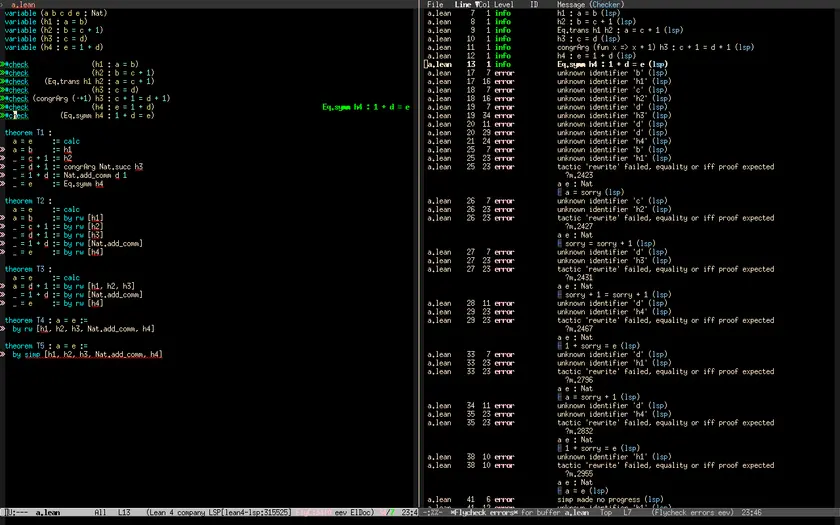Screen dimensions: 840x525
Task: Open info entry 'h1 : a = b (lsp)'
Action: pyautogui.click(x=588, y=13)
